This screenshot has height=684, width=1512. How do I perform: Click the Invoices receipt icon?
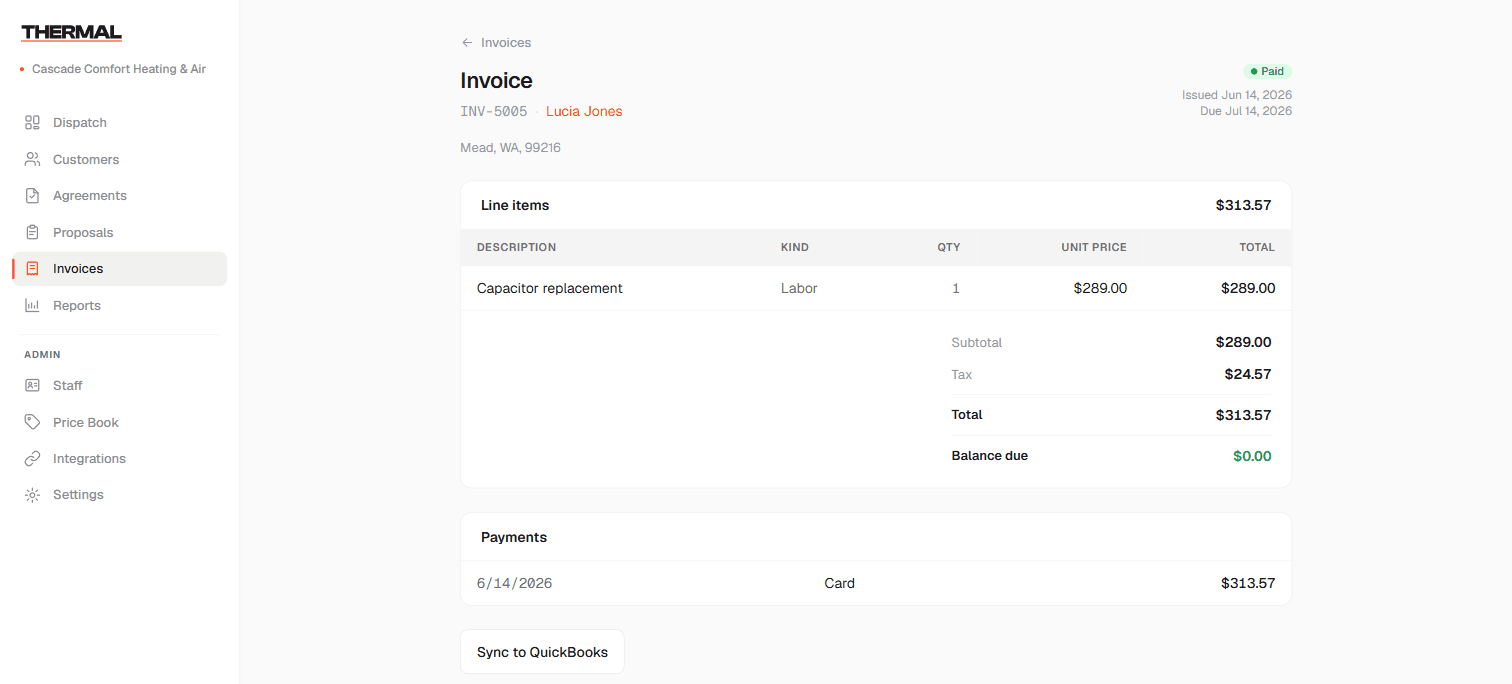(x=32, y=269)
